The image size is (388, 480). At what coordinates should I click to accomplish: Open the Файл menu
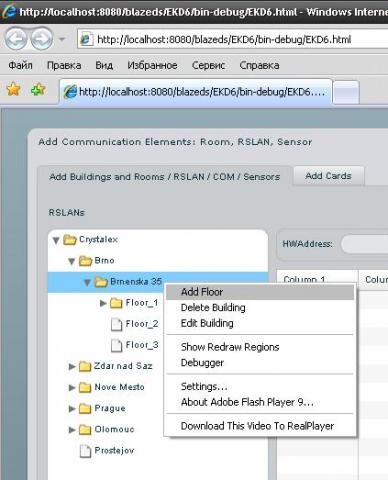point(20,65)
